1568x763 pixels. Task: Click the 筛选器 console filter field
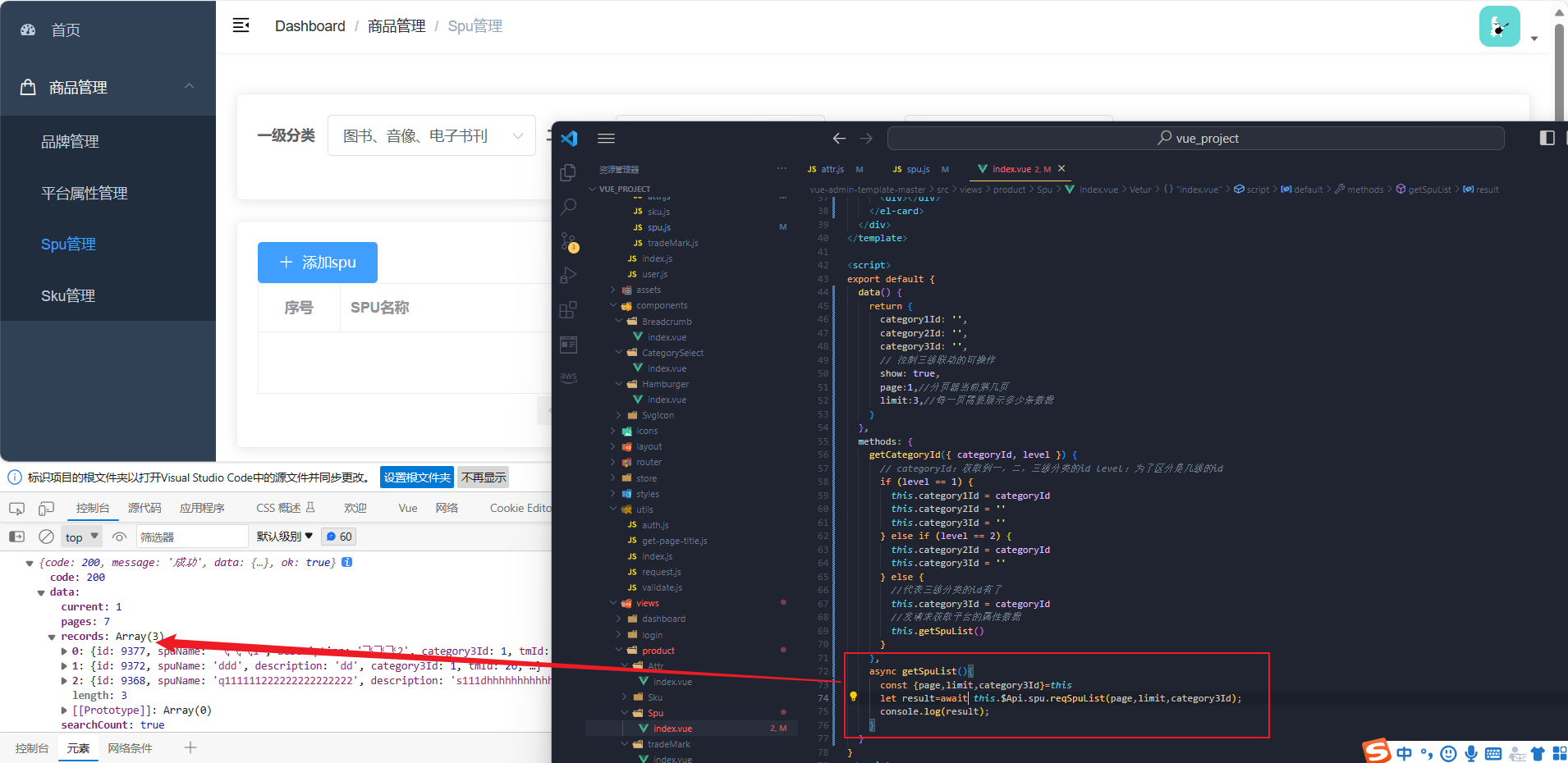point(191,536)
